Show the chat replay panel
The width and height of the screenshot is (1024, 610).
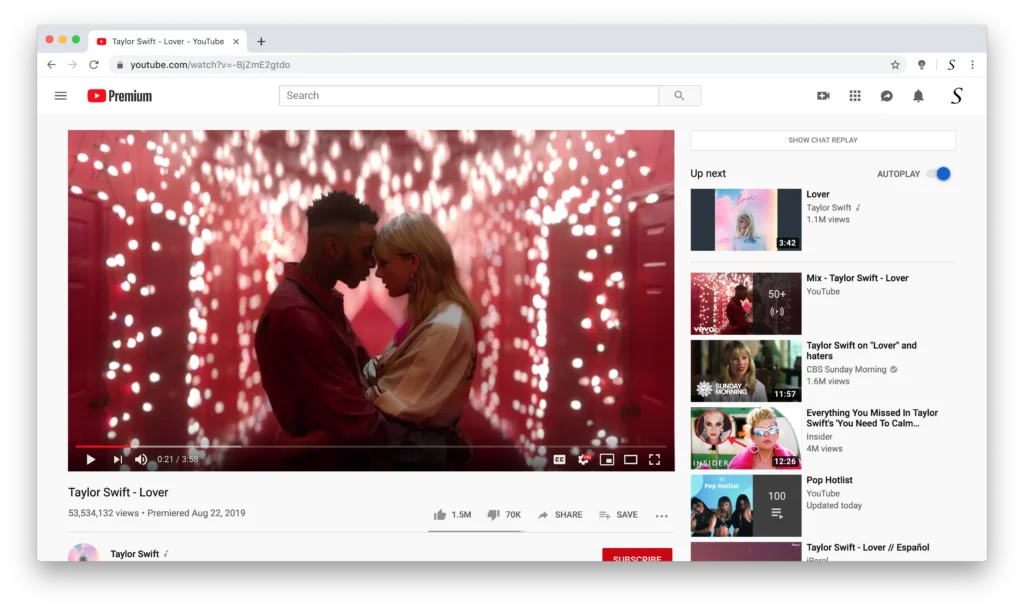coord(822,140)
